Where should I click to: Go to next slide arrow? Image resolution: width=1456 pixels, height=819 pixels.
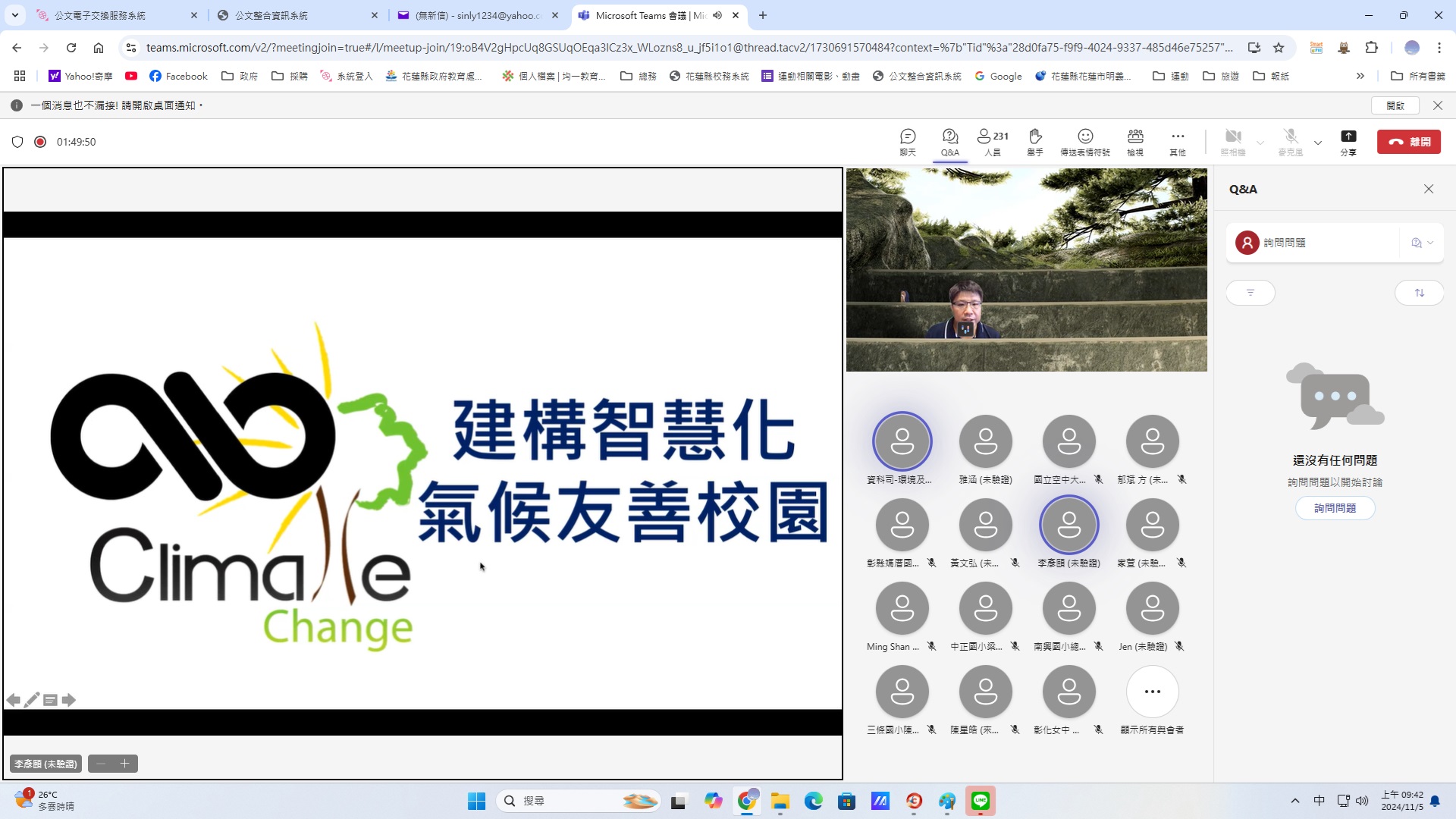click(x=69, y=700)
